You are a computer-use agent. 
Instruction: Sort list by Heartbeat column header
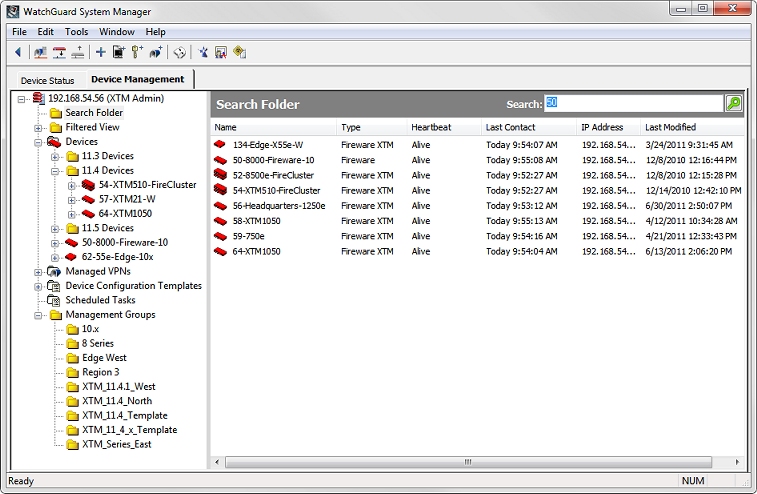[432, 127]
